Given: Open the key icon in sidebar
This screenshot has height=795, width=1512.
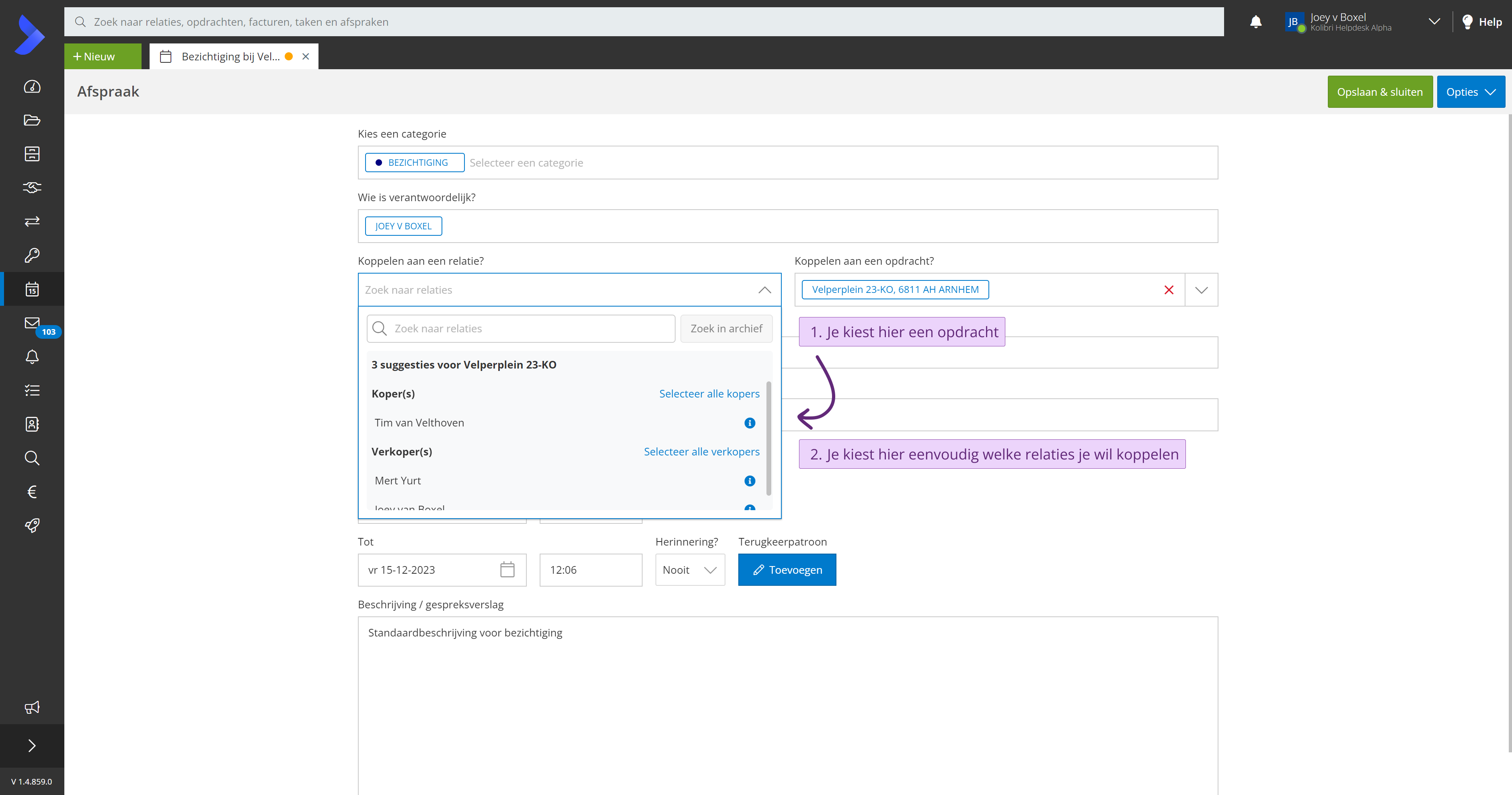Looking at the screenshot, I should click(32, 255).
